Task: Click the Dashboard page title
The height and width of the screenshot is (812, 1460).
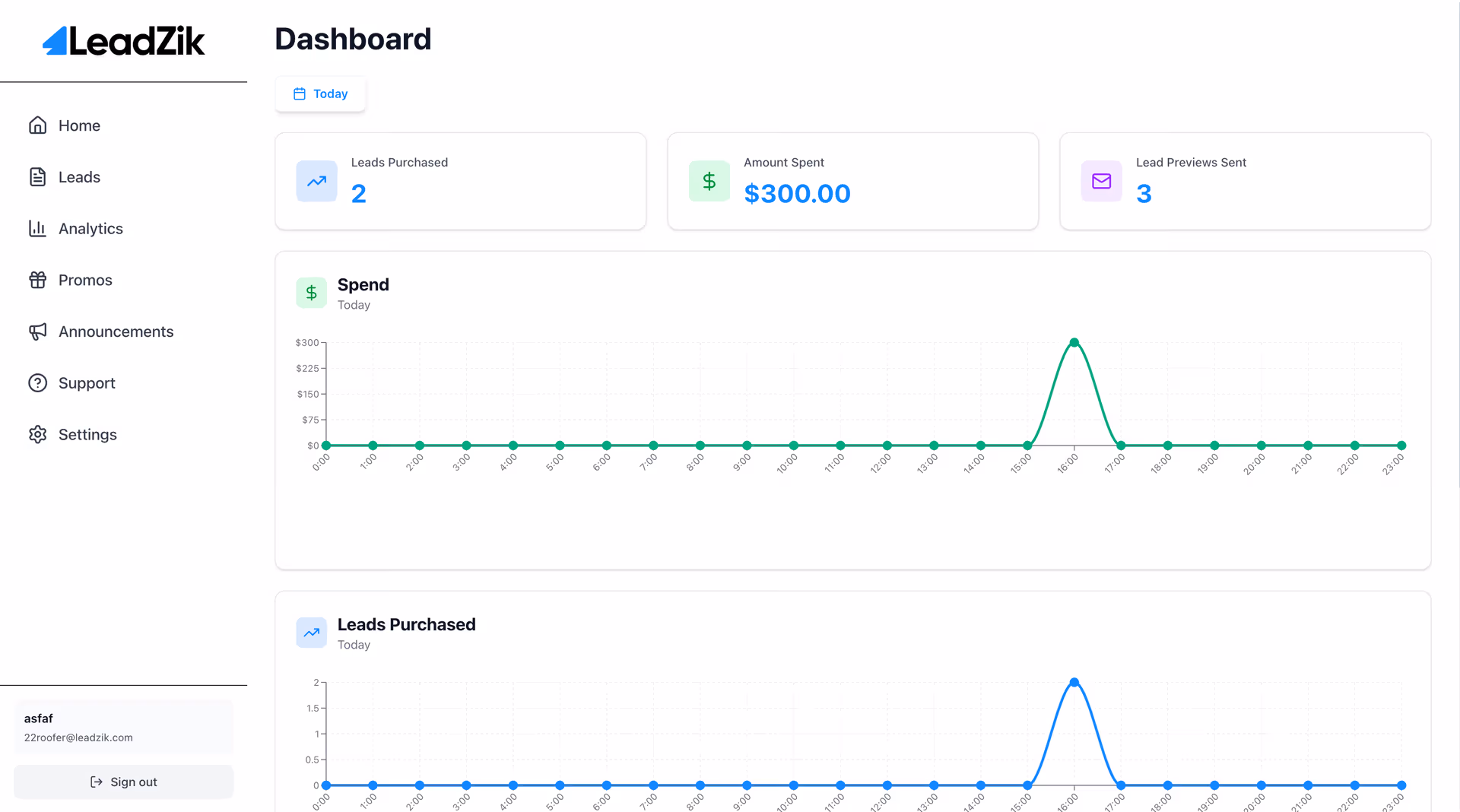Action: (353, 38)
